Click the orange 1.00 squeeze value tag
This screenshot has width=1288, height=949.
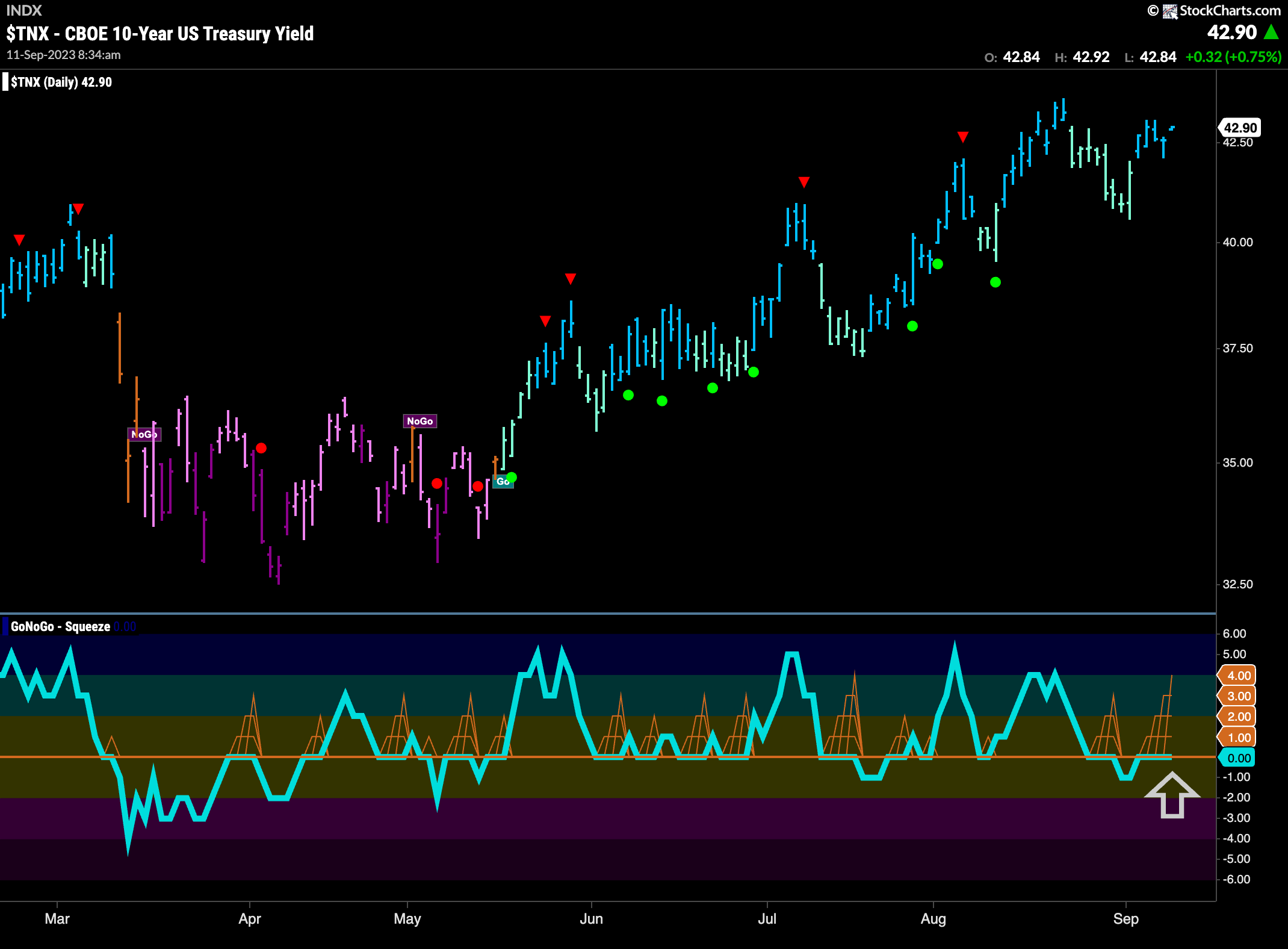[1237, 738]
